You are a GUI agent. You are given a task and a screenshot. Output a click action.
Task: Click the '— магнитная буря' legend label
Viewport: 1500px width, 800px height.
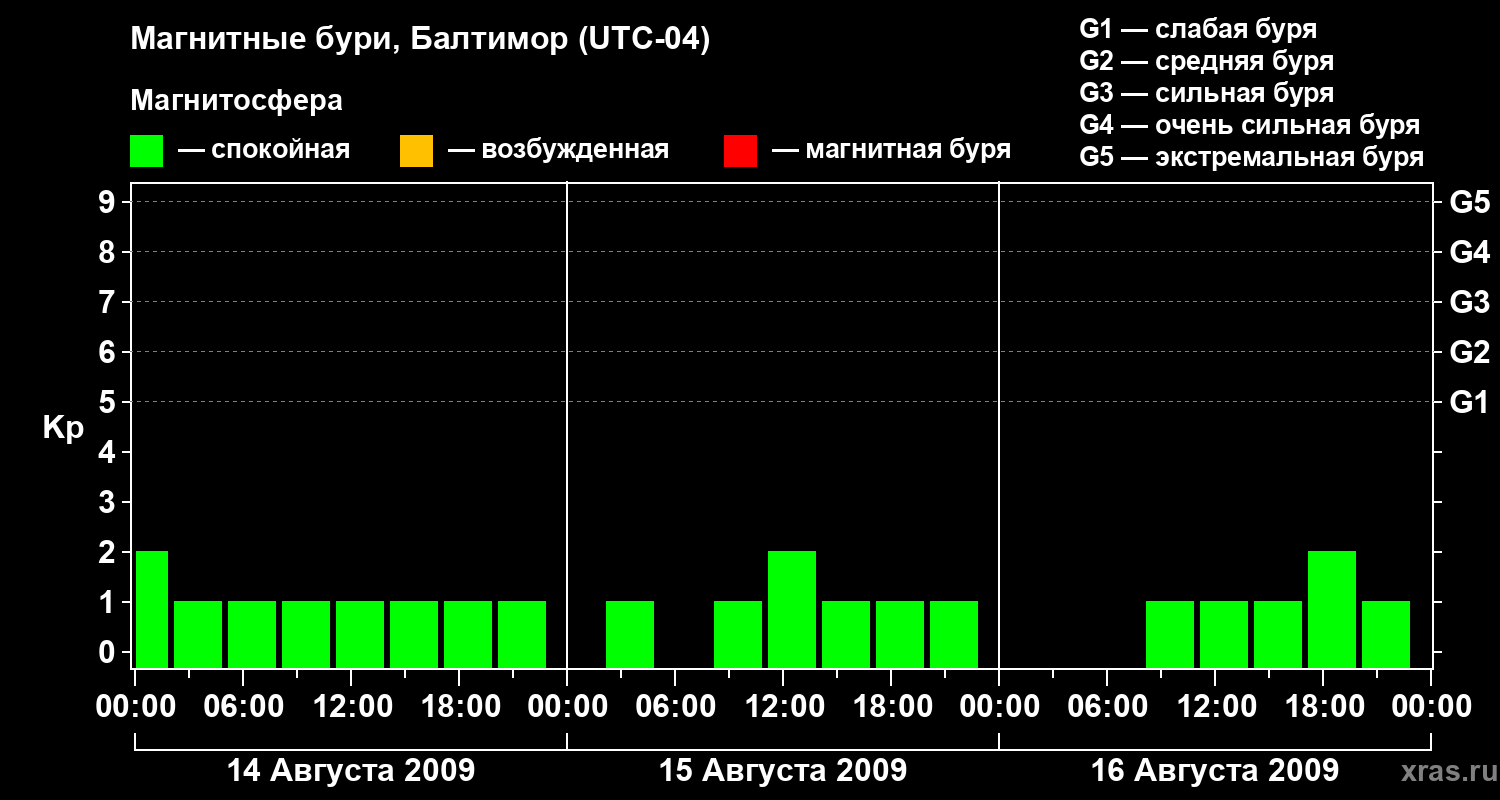point(891,151)
